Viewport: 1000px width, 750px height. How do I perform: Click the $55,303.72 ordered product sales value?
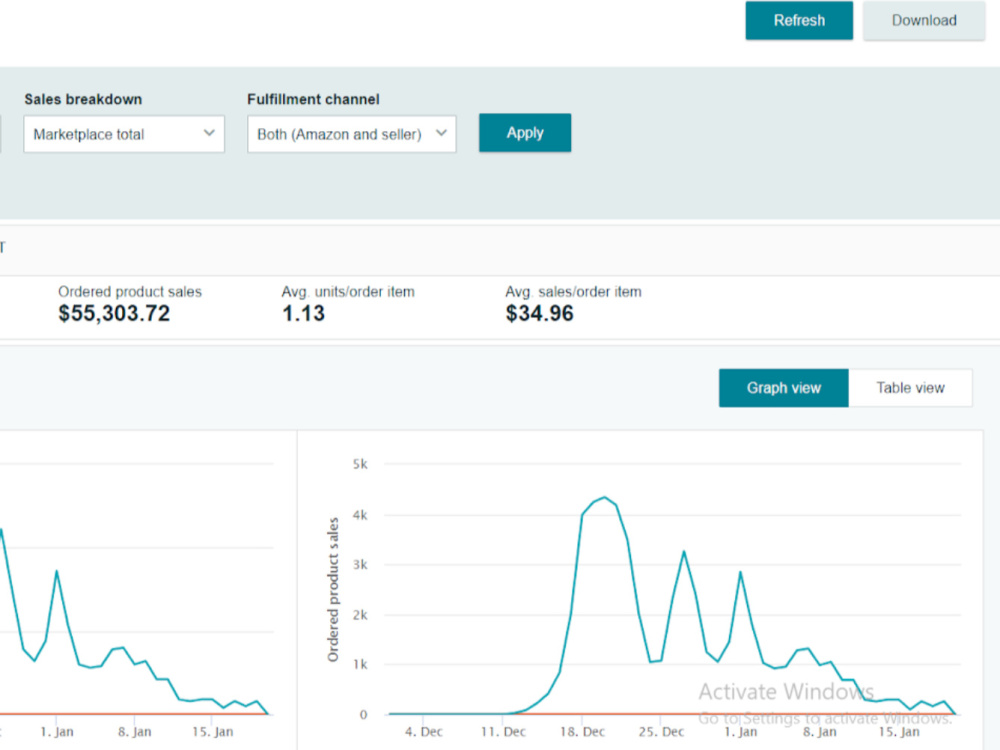[x=114, y=313]
